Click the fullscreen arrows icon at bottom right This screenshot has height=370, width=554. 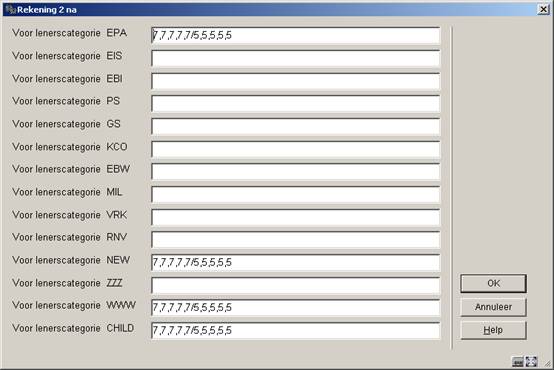pyautogui.click(x=531, y=362)
